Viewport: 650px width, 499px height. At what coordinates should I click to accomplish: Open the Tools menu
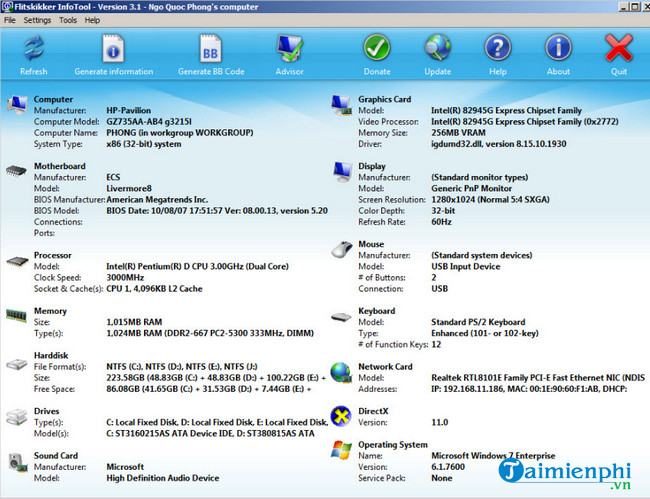(68, 20)
